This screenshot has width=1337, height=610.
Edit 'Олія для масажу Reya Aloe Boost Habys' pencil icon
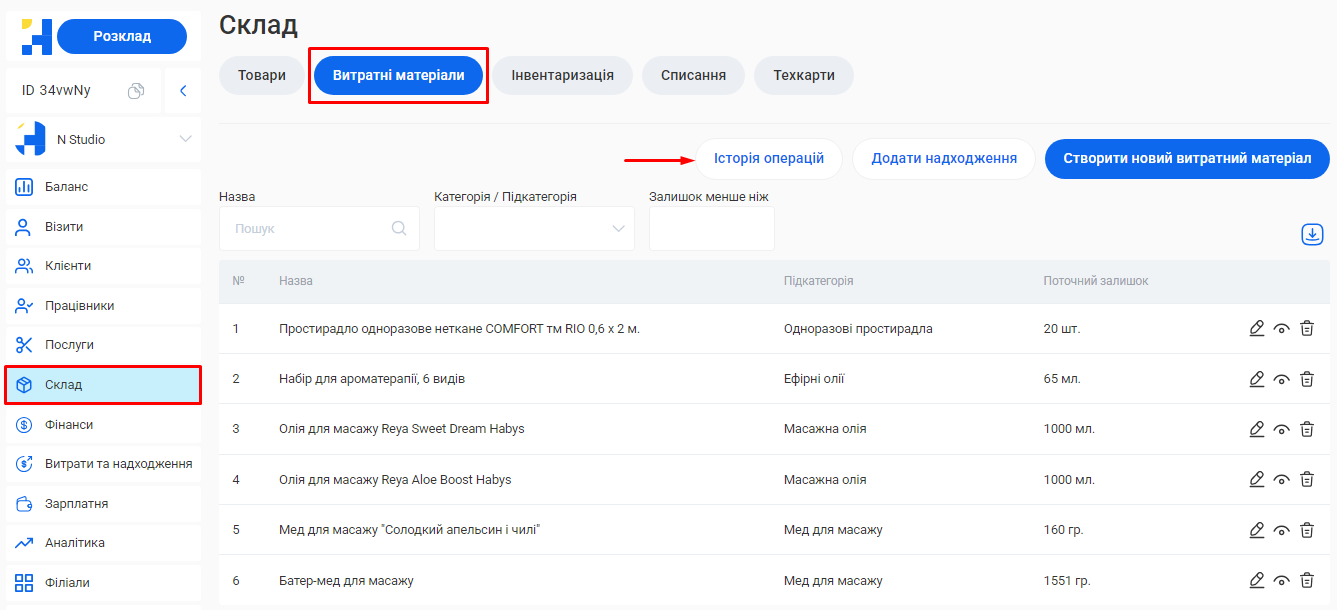(x=1257, y=479)
